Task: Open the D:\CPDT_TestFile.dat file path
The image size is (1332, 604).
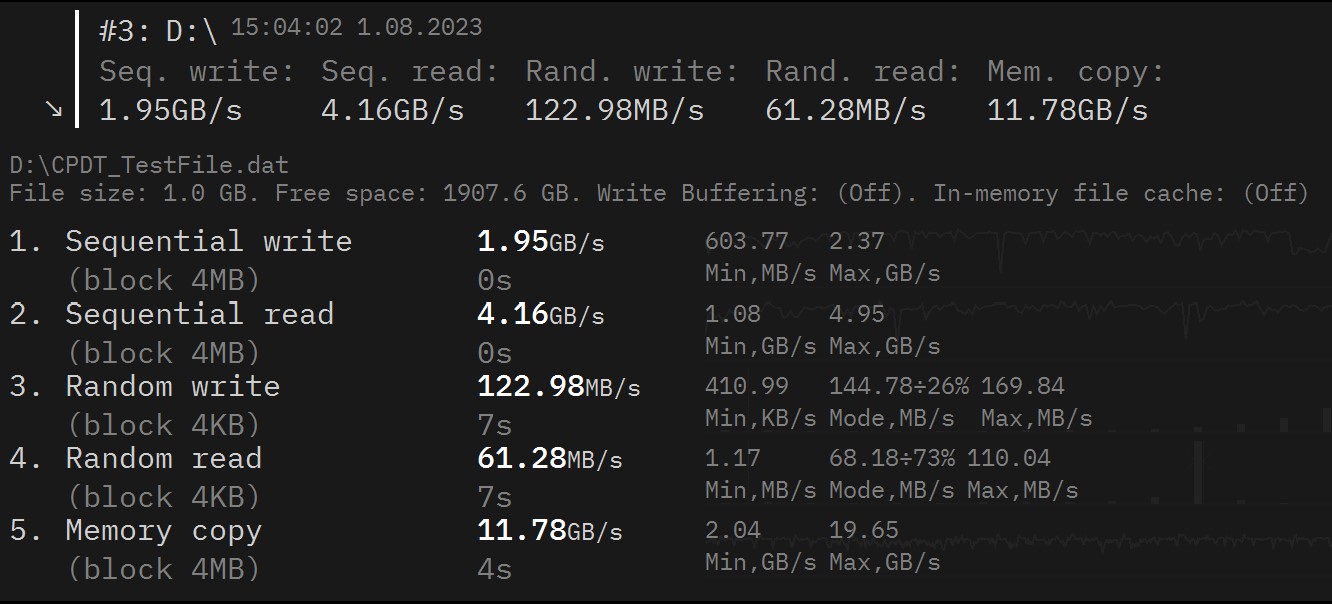Action: (149, 165)
